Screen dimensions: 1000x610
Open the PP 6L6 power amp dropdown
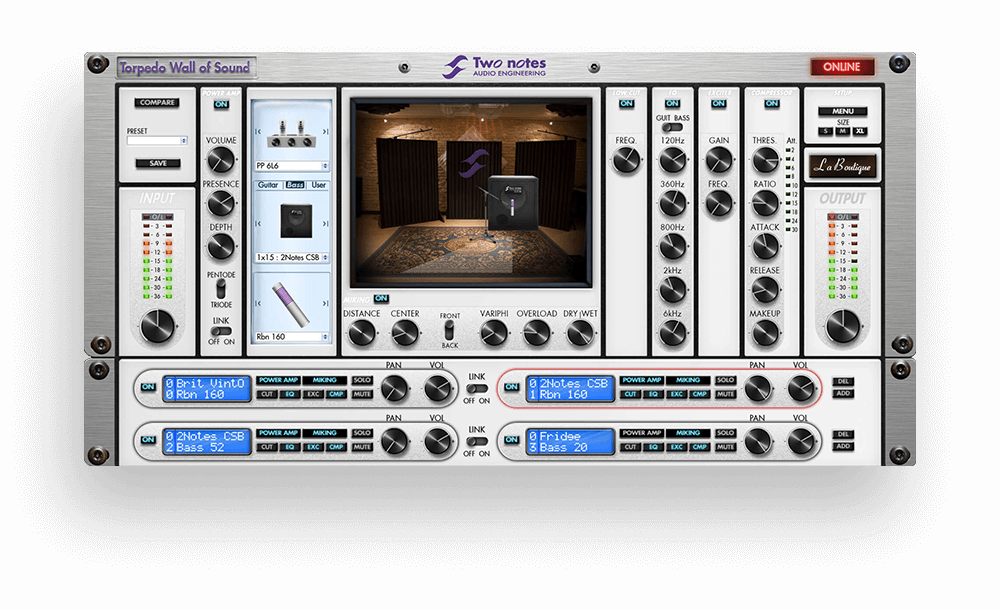(x=291, y=166)
